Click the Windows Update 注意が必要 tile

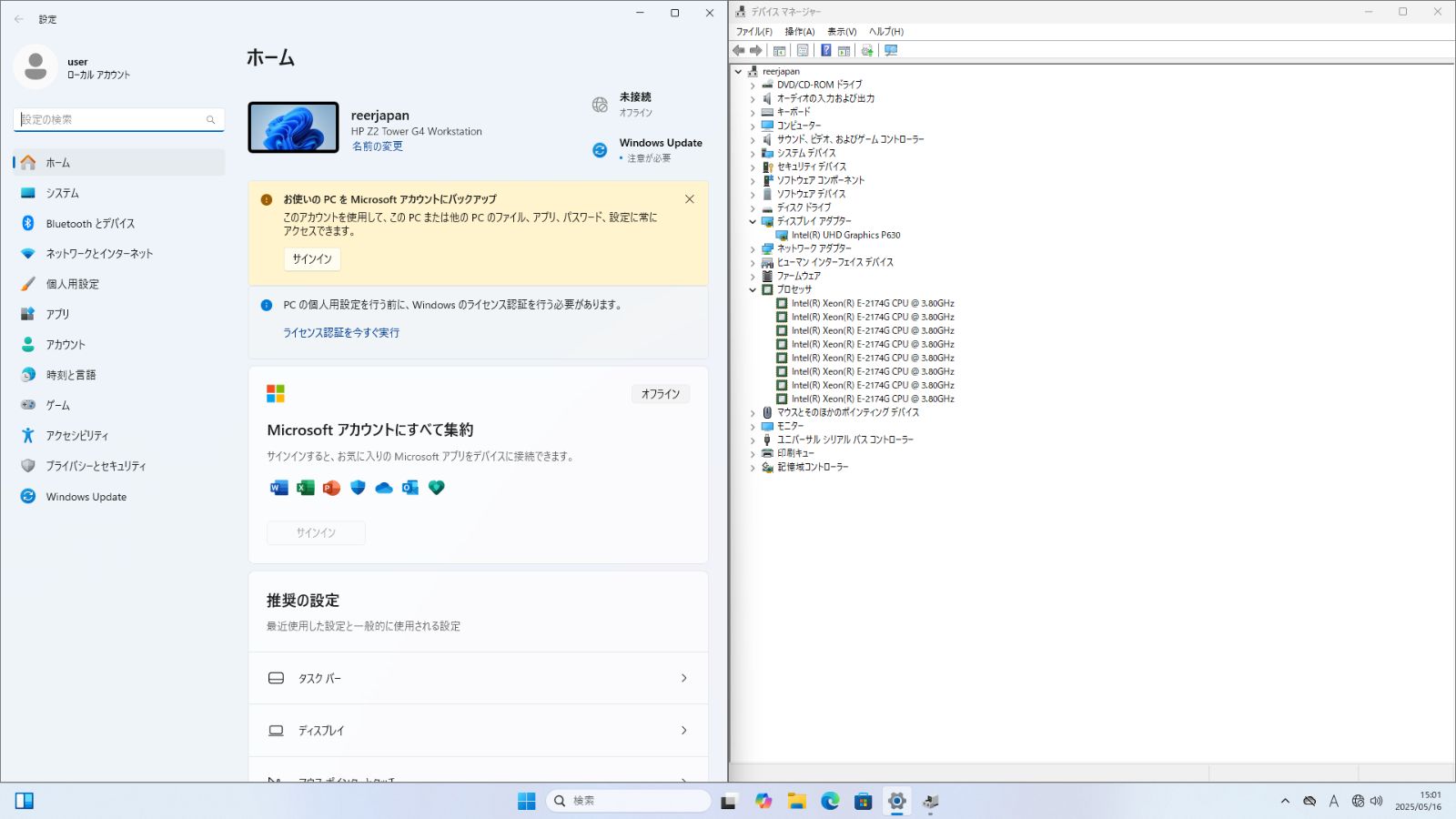click(647, 150)
